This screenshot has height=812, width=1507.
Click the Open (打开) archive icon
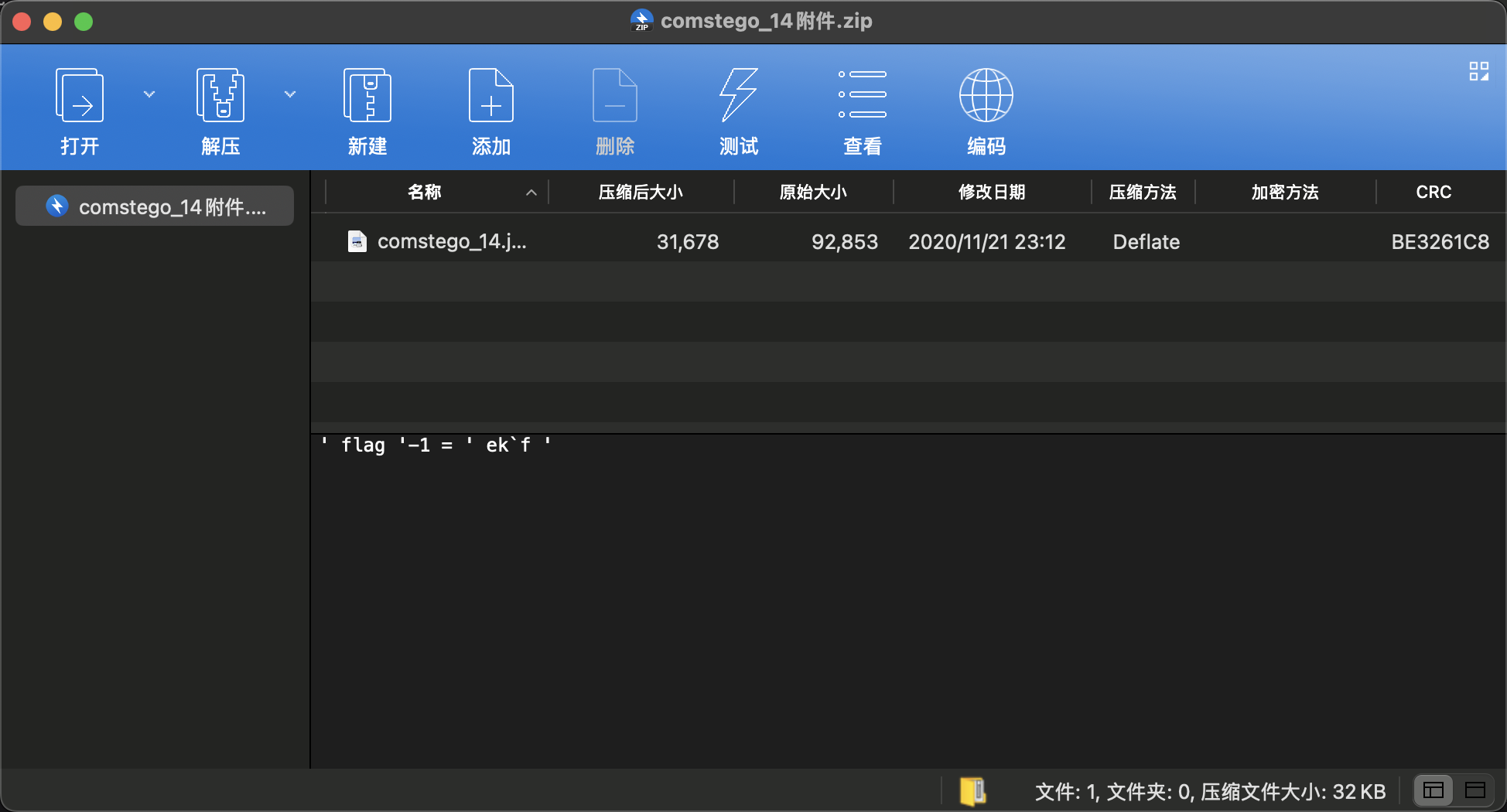(x=80, y=96)
